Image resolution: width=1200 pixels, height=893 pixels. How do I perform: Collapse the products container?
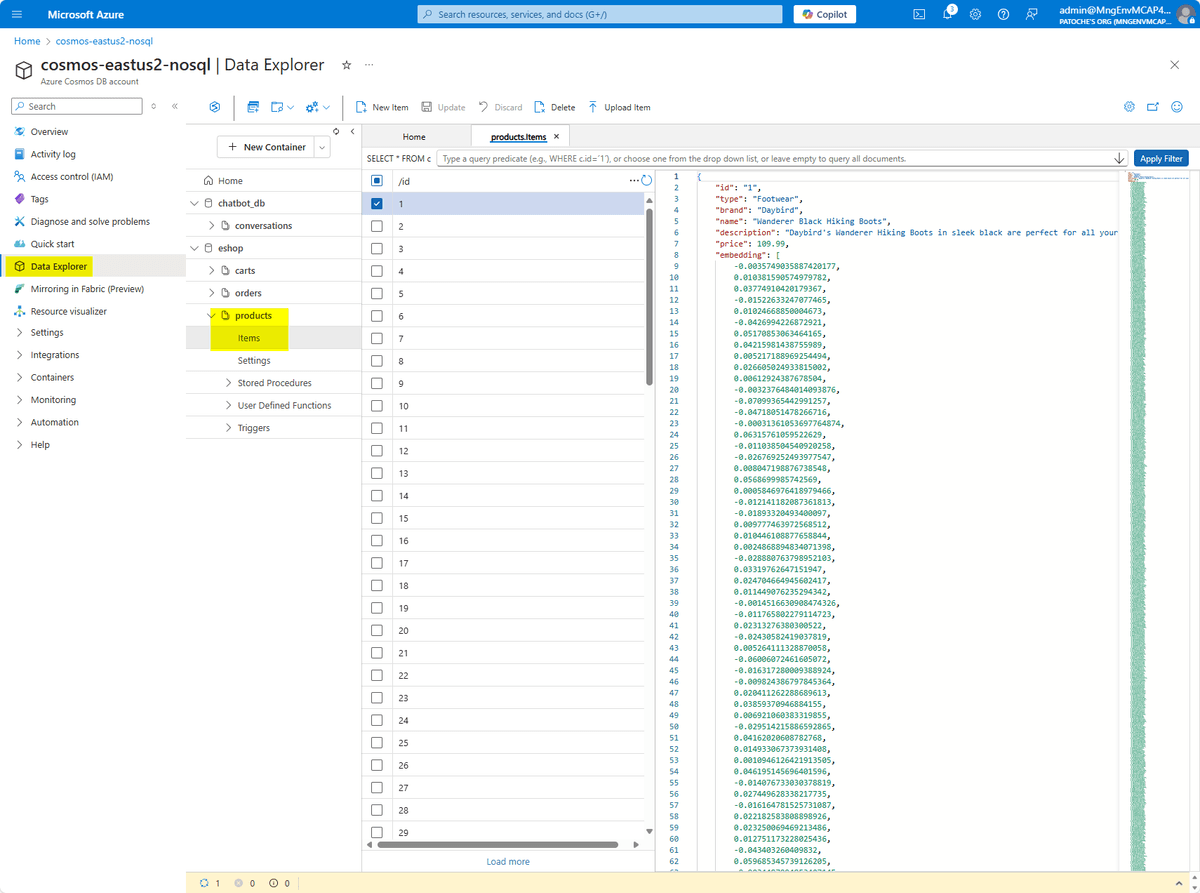(212, 316)
